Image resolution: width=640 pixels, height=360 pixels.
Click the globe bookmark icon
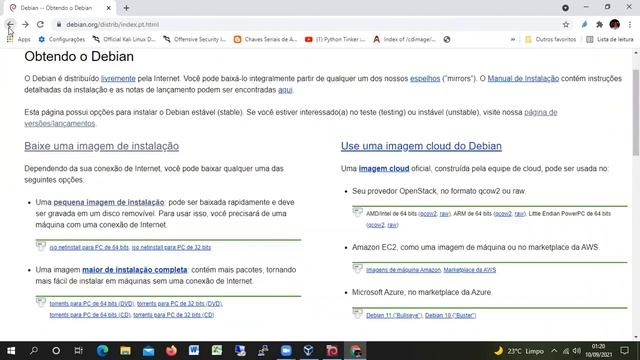447,40
